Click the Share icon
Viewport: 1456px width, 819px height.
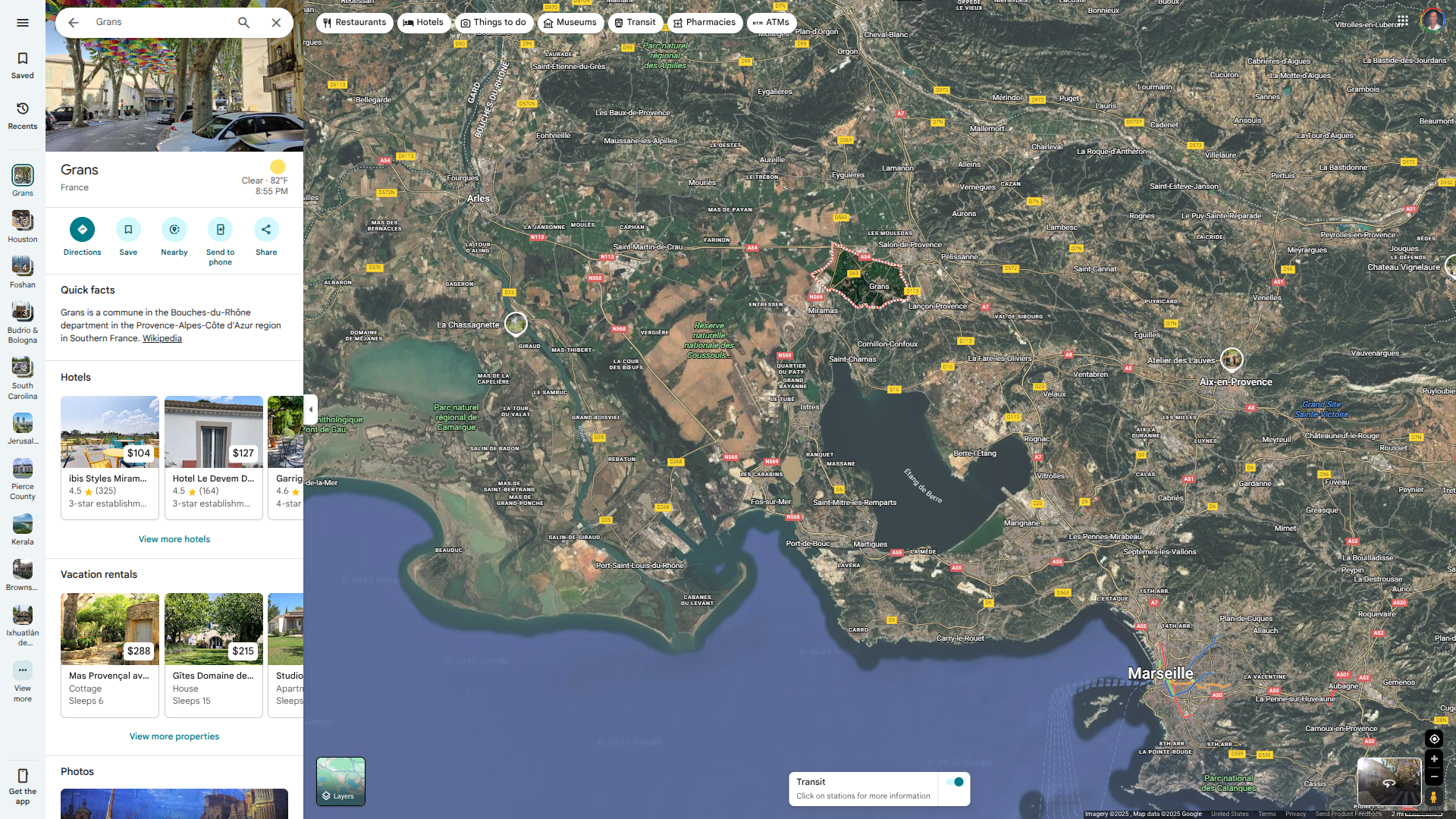tap(266, 229)
